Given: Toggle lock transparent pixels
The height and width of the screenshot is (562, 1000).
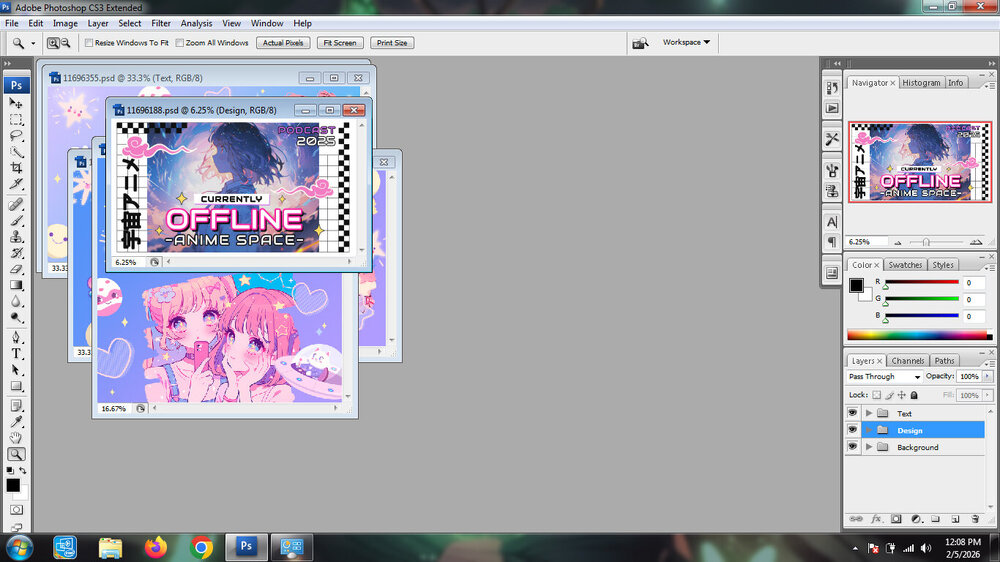Looking at the screenshot, I should pos(877,395).
